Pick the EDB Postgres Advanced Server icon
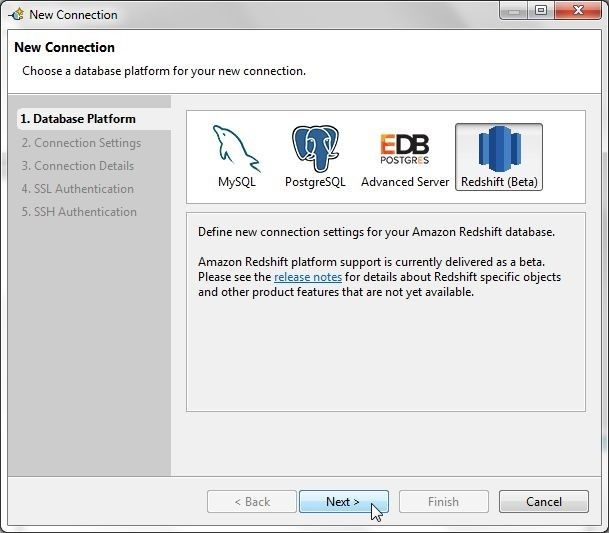609x533 pixels. (x=405, y=149)
